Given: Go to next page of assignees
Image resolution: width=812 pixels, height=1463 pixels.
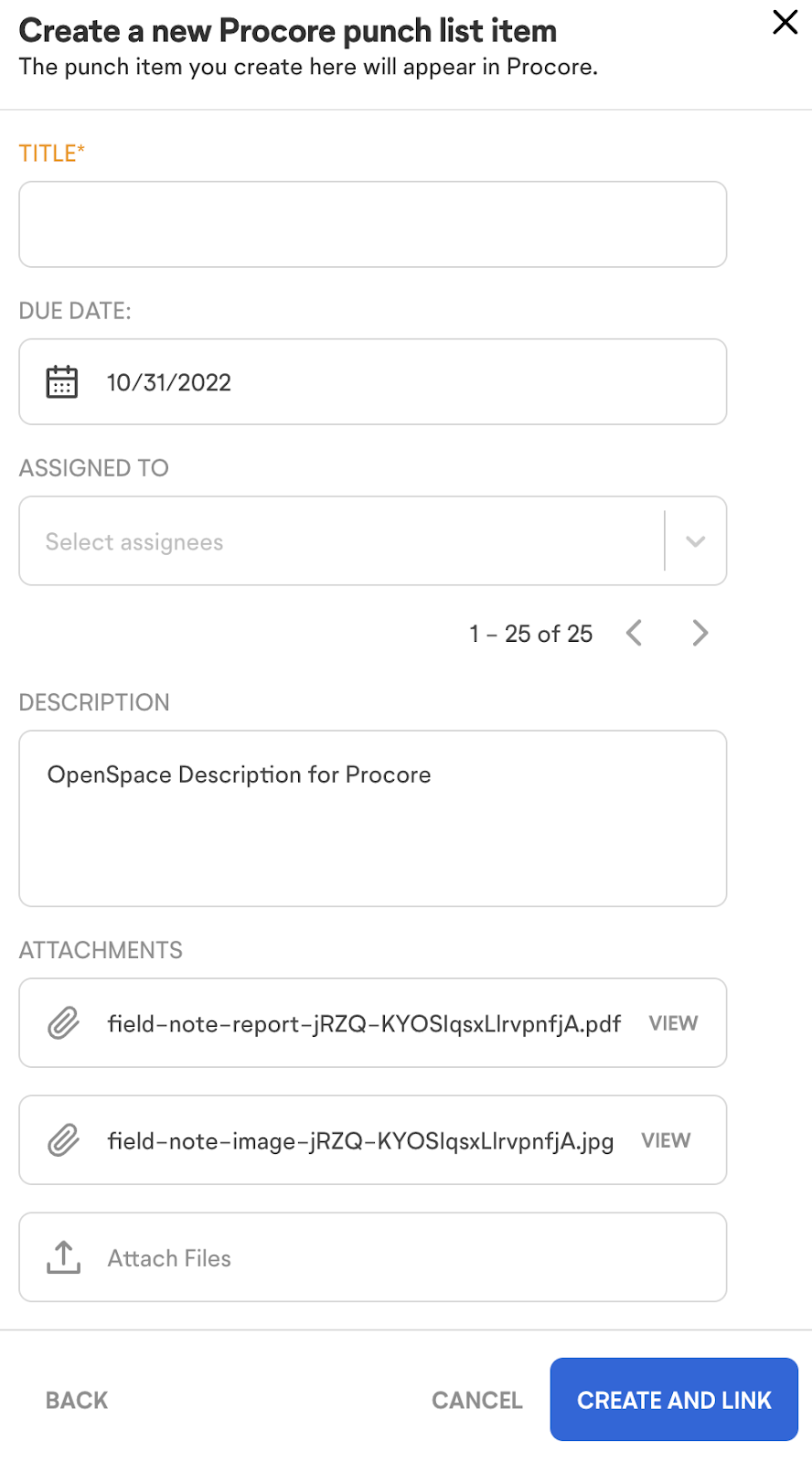Looking at the screenshot, I should tap(700, 633).
